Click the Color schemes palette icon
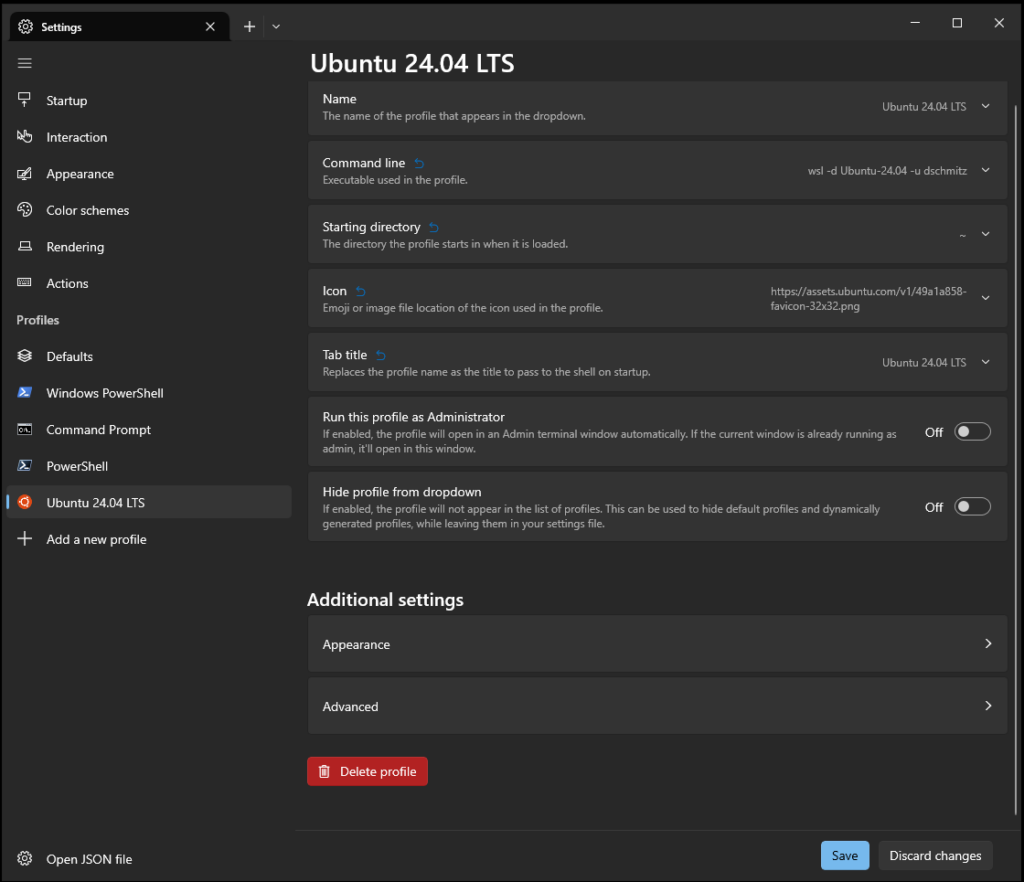The height and width of the screenshot is (882, 1024). click(x=25, y=210)
